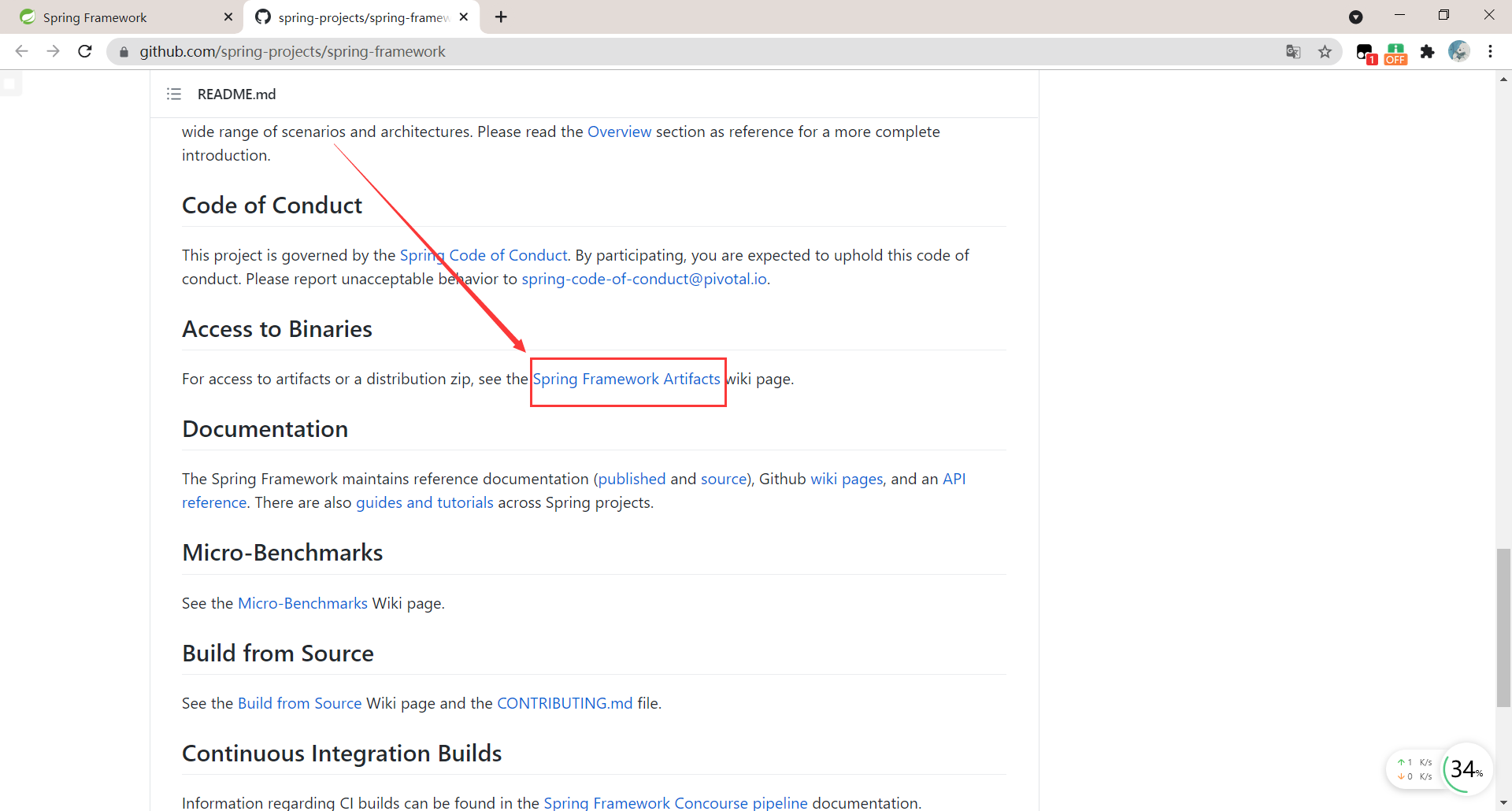The width and height of the screenshot is (1512, 811).
Task: Open the extension with red 1 badge
Action: (x=1366, y=53)
